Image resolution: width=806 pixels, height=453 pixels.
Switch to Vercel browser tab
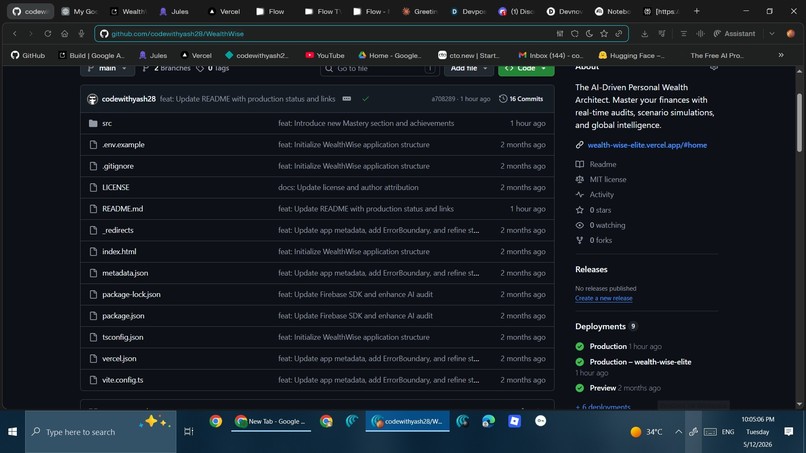pyautogui.click(x=225, y=11)
